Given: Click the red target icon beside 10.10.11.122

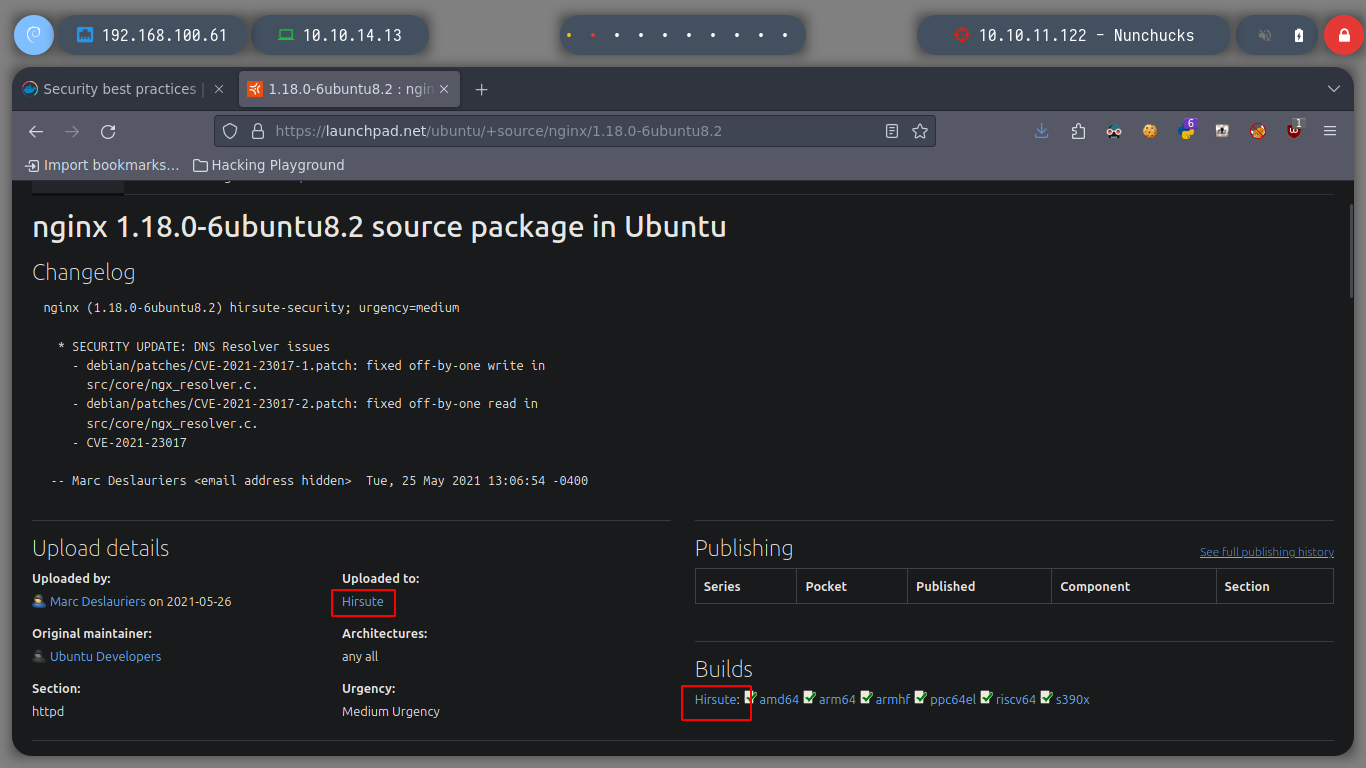Looking at the screenshot, I should (x=962, y=35).
